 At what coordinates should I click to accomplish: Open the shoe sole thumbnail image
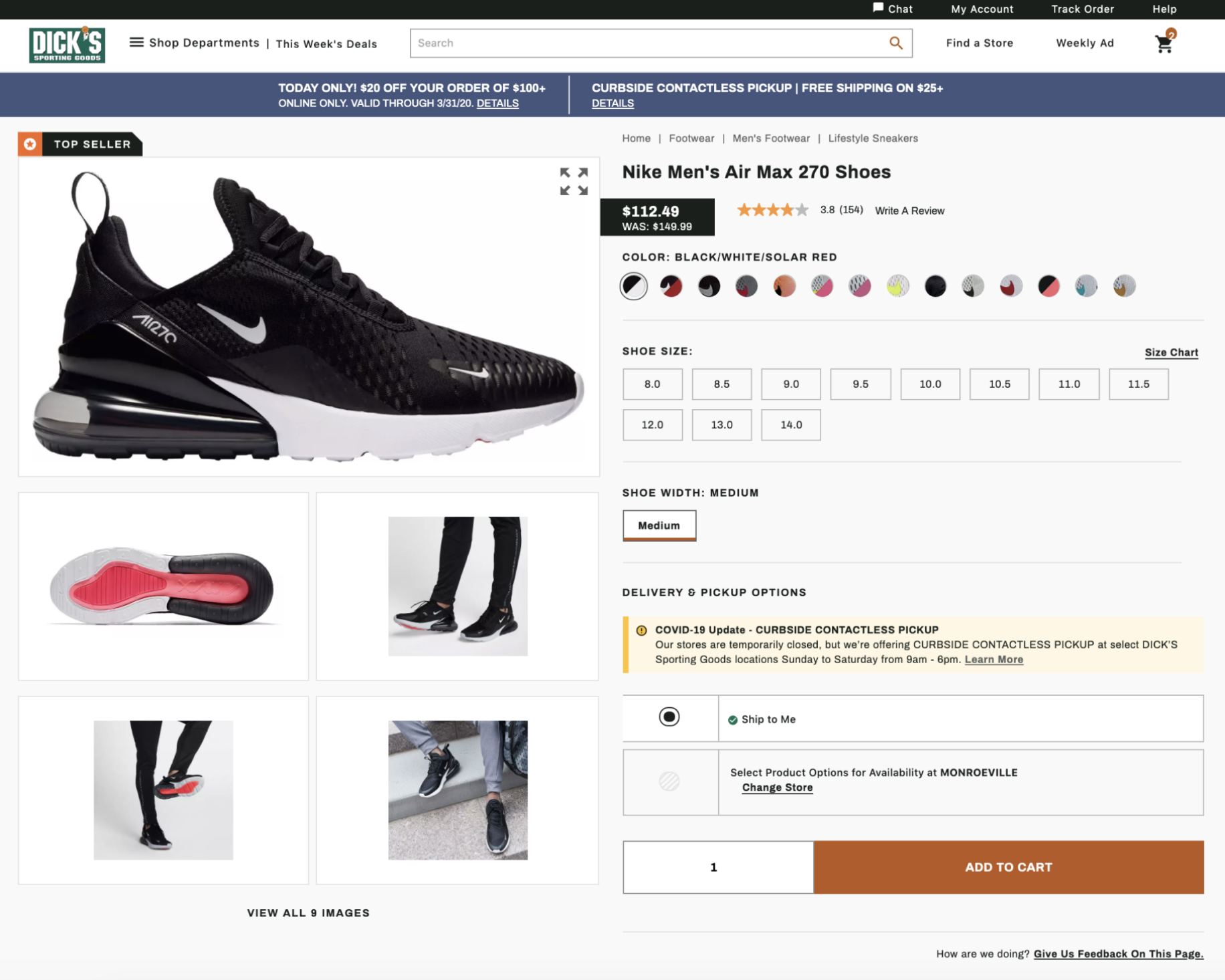163,586
